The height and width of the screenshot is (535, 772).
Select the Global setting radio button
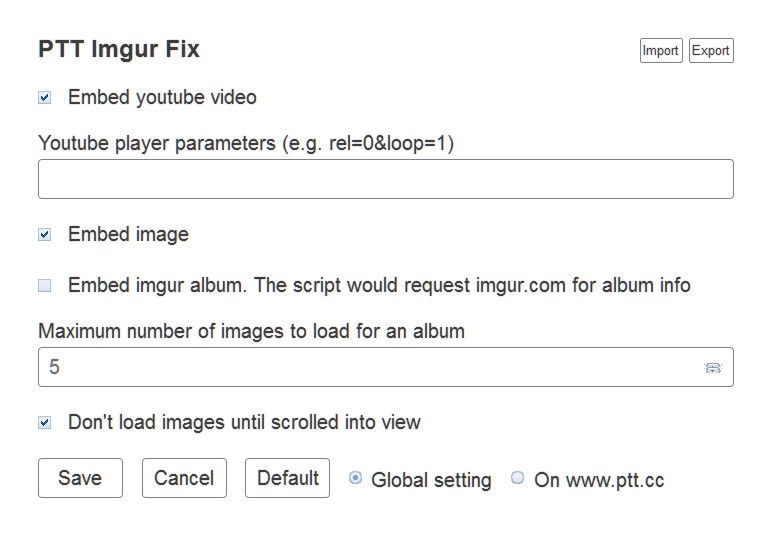[x=355, y=478]
